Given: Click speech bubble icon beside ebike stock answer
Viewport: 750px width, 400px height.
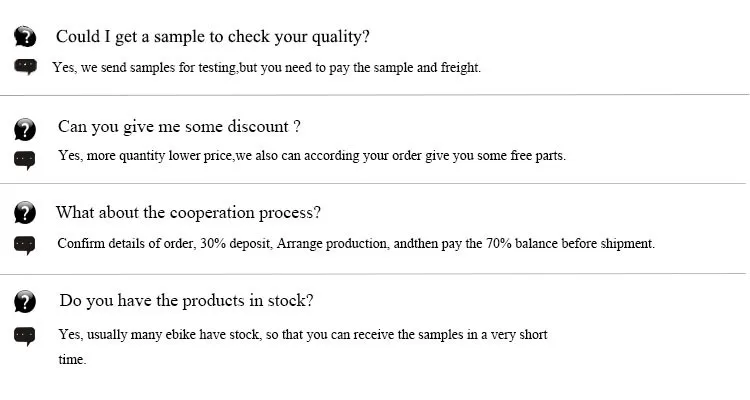Looking at the screenshot, I should (25, 336).
